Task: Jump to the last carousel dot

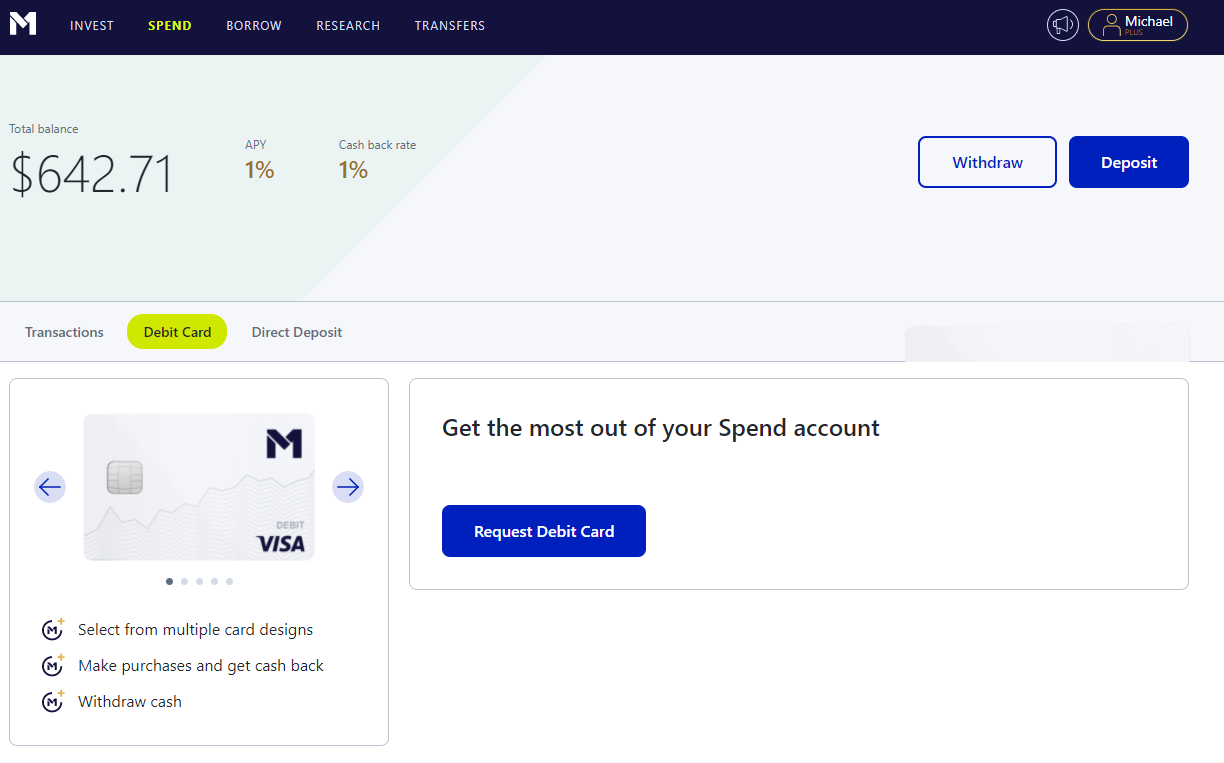Action: click(230, 581)
